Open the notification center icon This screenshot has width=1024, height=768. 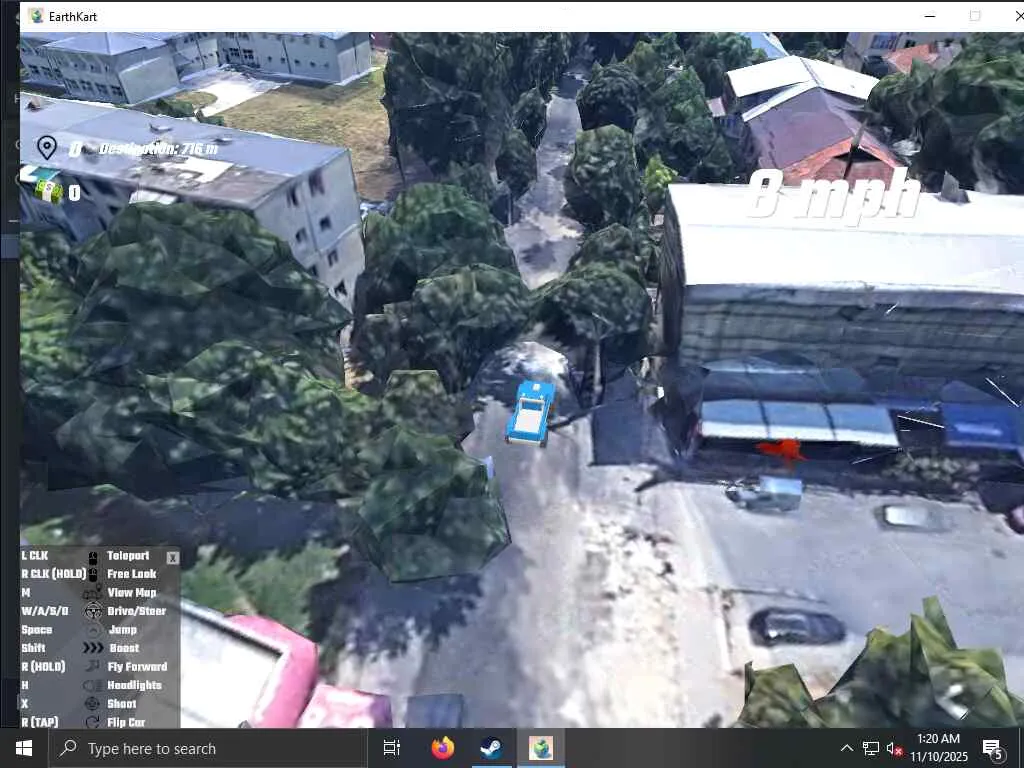[x=993, y=750]
